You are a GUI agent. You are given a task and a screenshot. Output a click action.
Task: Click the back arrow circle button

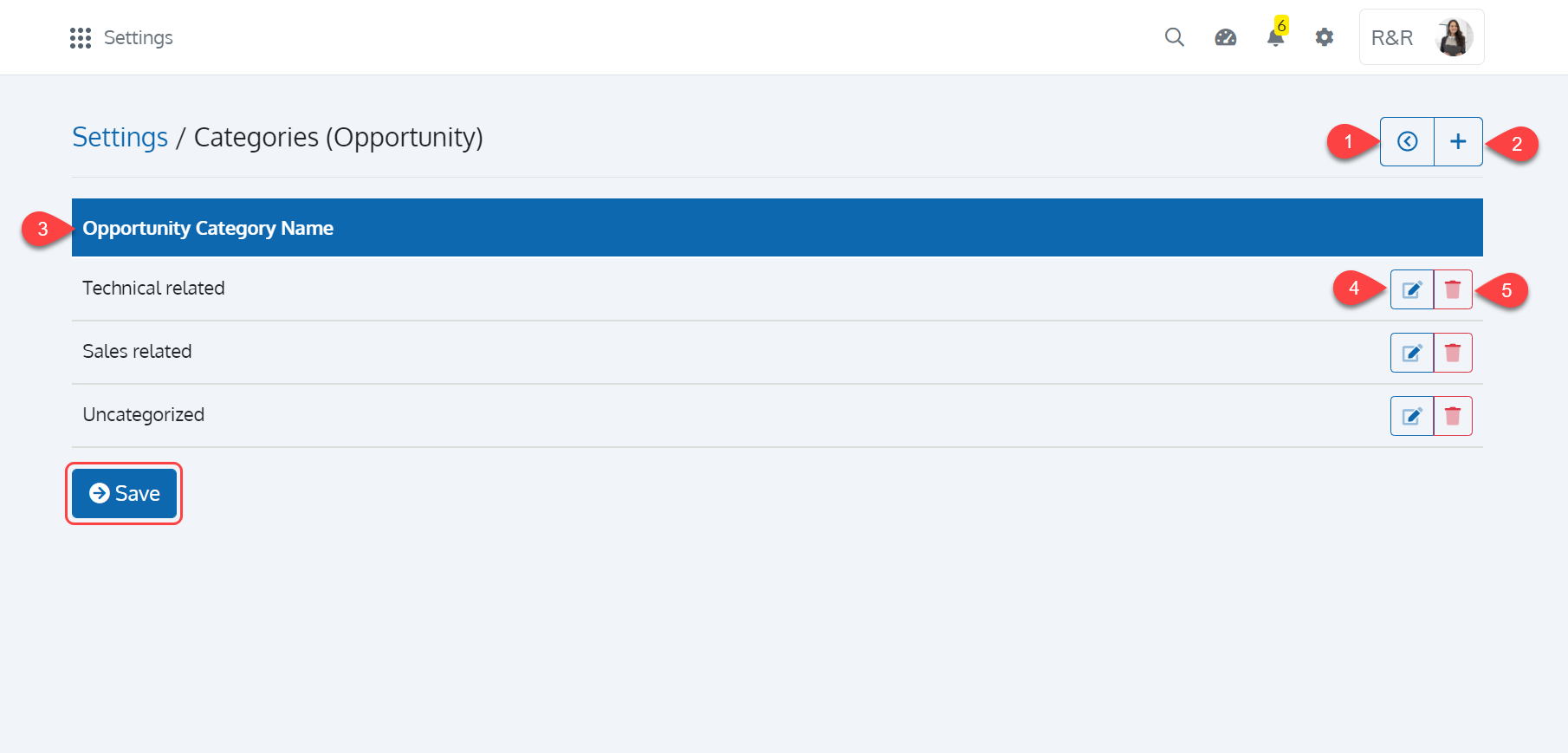click(x=1407, y=141)
